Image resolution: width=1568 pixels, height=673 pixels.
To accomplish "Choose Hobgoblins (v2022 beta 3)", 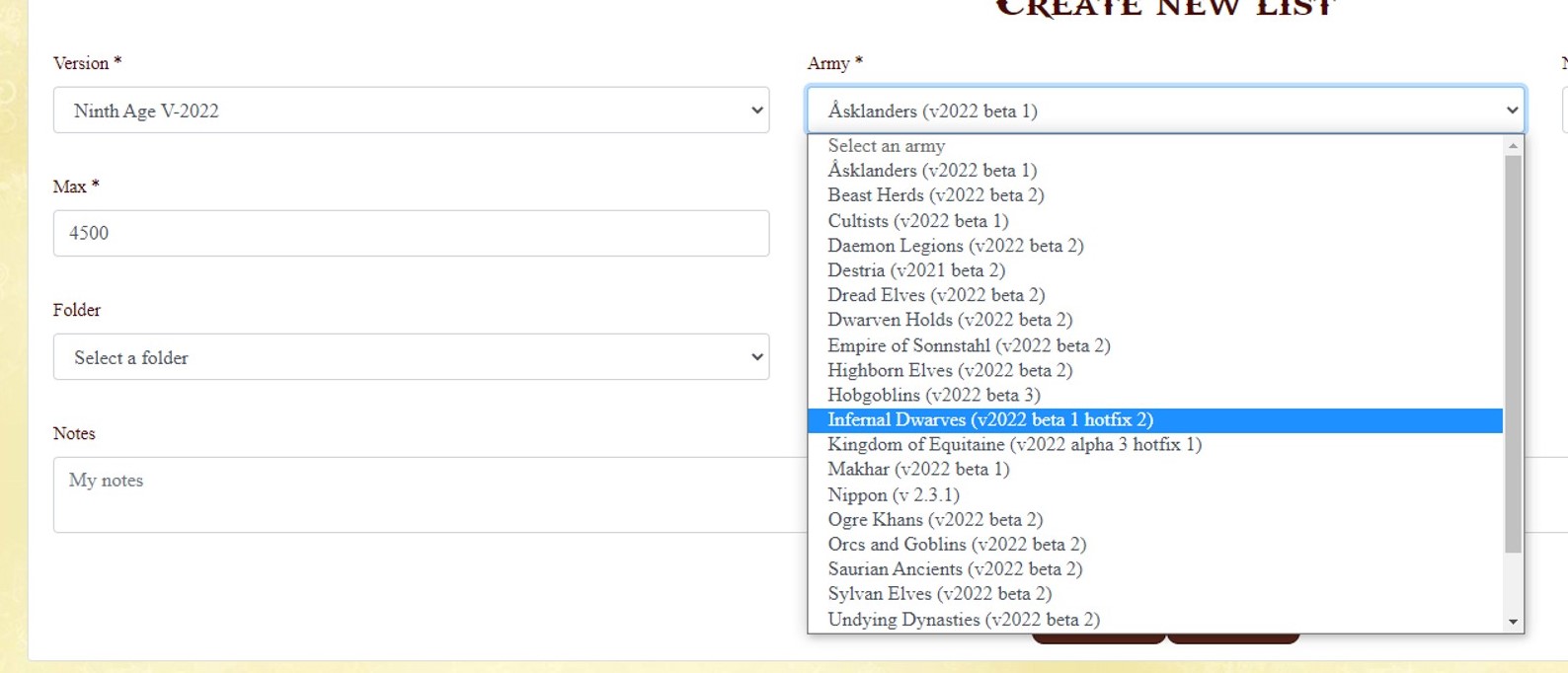I will (933, 395).
